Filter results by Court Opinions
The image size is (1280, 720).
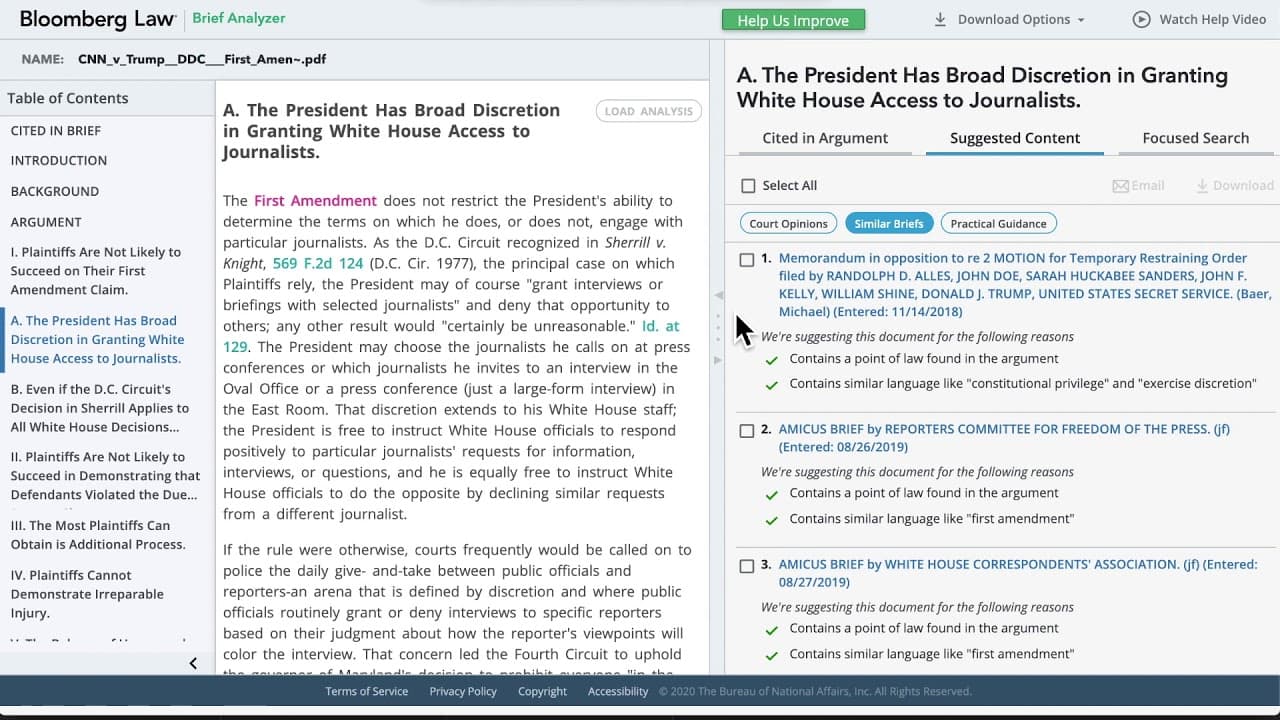[789, 224]
